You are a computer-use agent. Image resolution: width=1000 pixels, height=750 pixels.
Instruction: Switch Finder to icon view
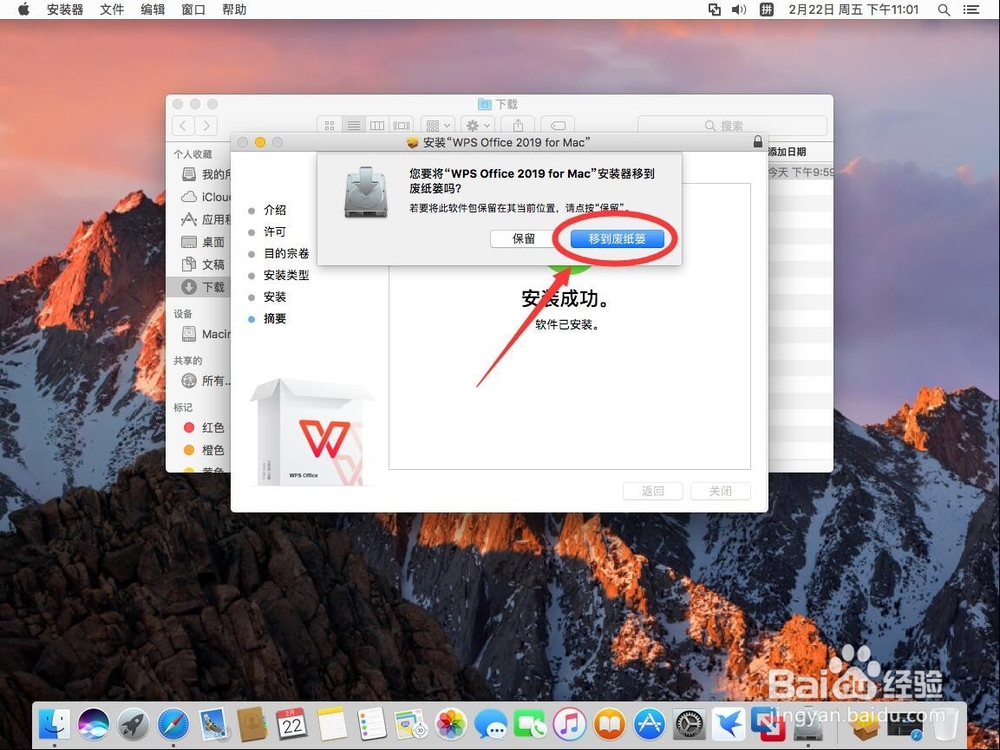[x=329, y=125]
